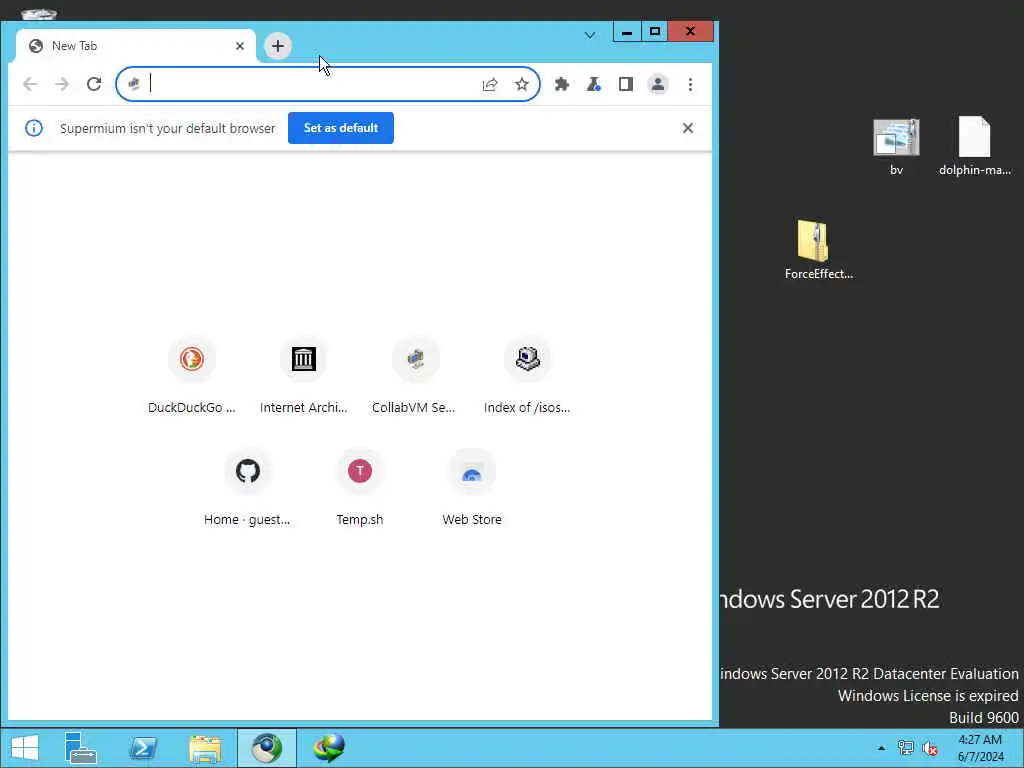1024x768 pixels.
Task: Go back to the previous page
Action: pyautogui.click(x=30, y=84)
